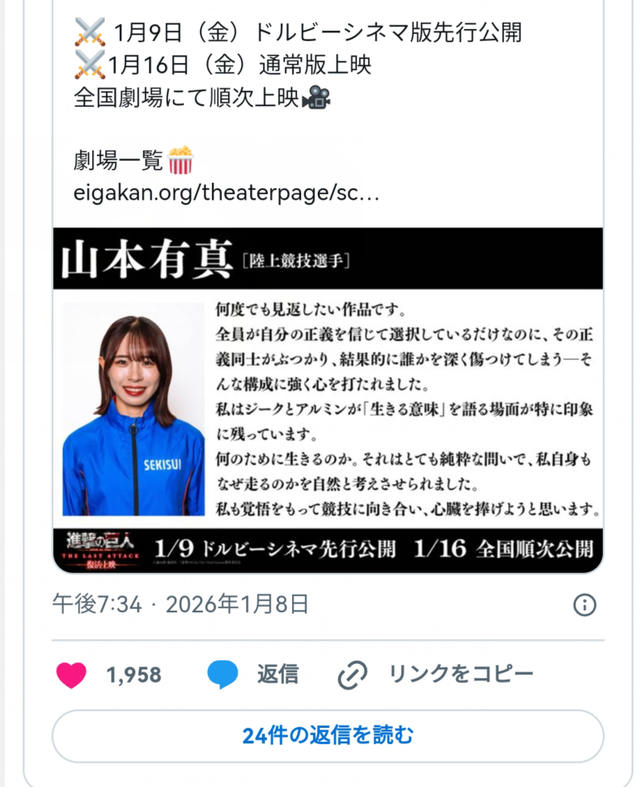Viewport: 640px width, 787px height.
Task: Click the 進撃の巨人 logo in footer banner
Action: pyautogui.click(x=101, y=551)
